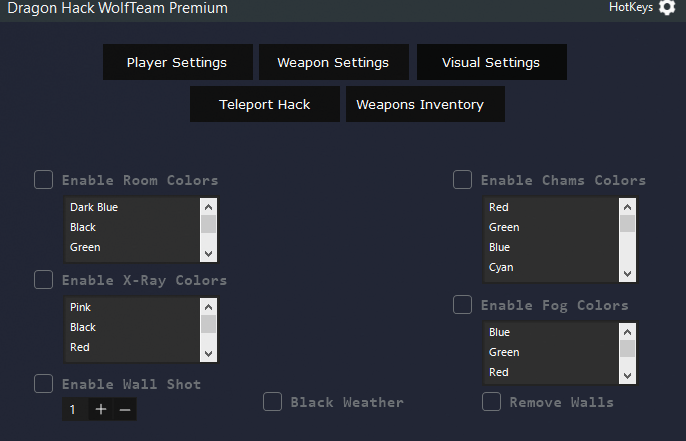Open Player Settings tab

178,62
